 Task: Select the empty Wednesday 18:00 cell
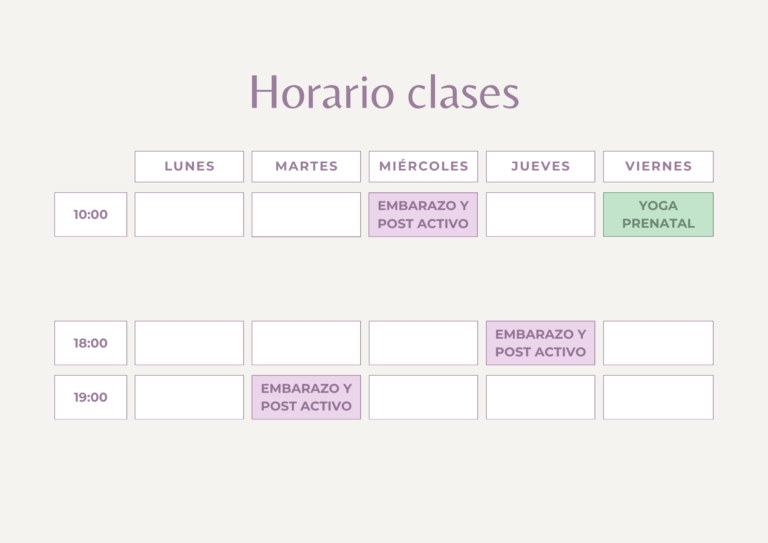(x=423, y=343)
